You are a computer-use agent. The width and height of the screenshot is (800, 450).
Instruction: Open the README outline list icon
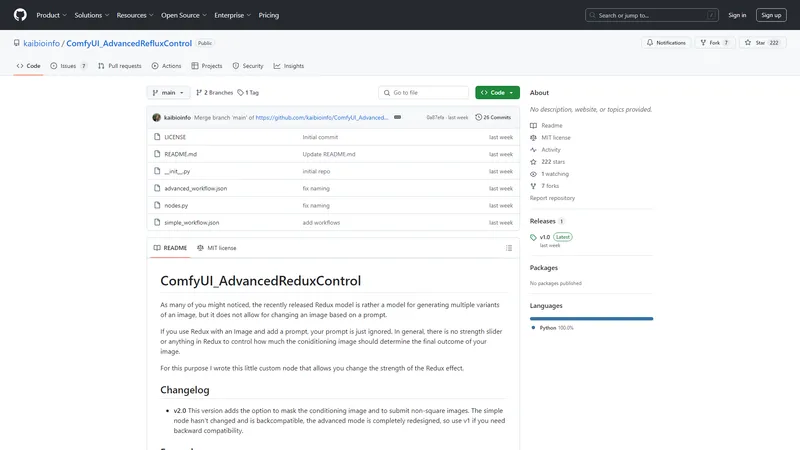pyautogui.click(x=509, y=248)
